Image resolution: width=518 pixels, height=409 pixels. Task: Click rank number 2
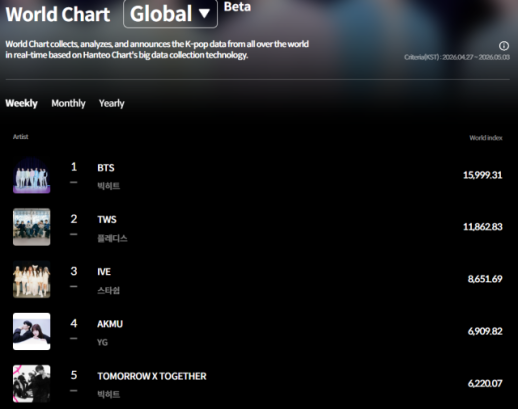(74, 219)
